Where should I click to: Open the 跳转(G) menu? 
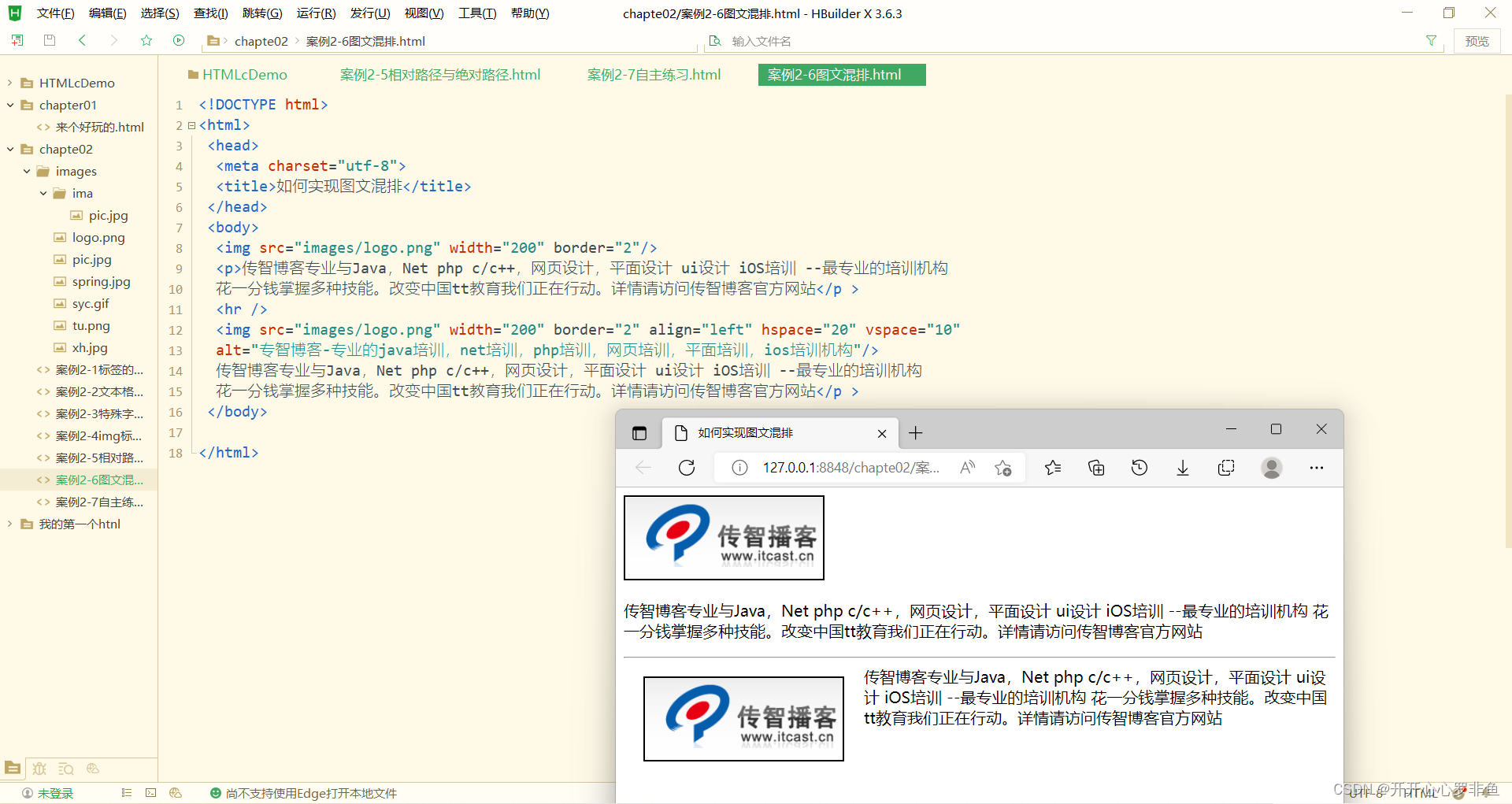(x=262, y=13)
